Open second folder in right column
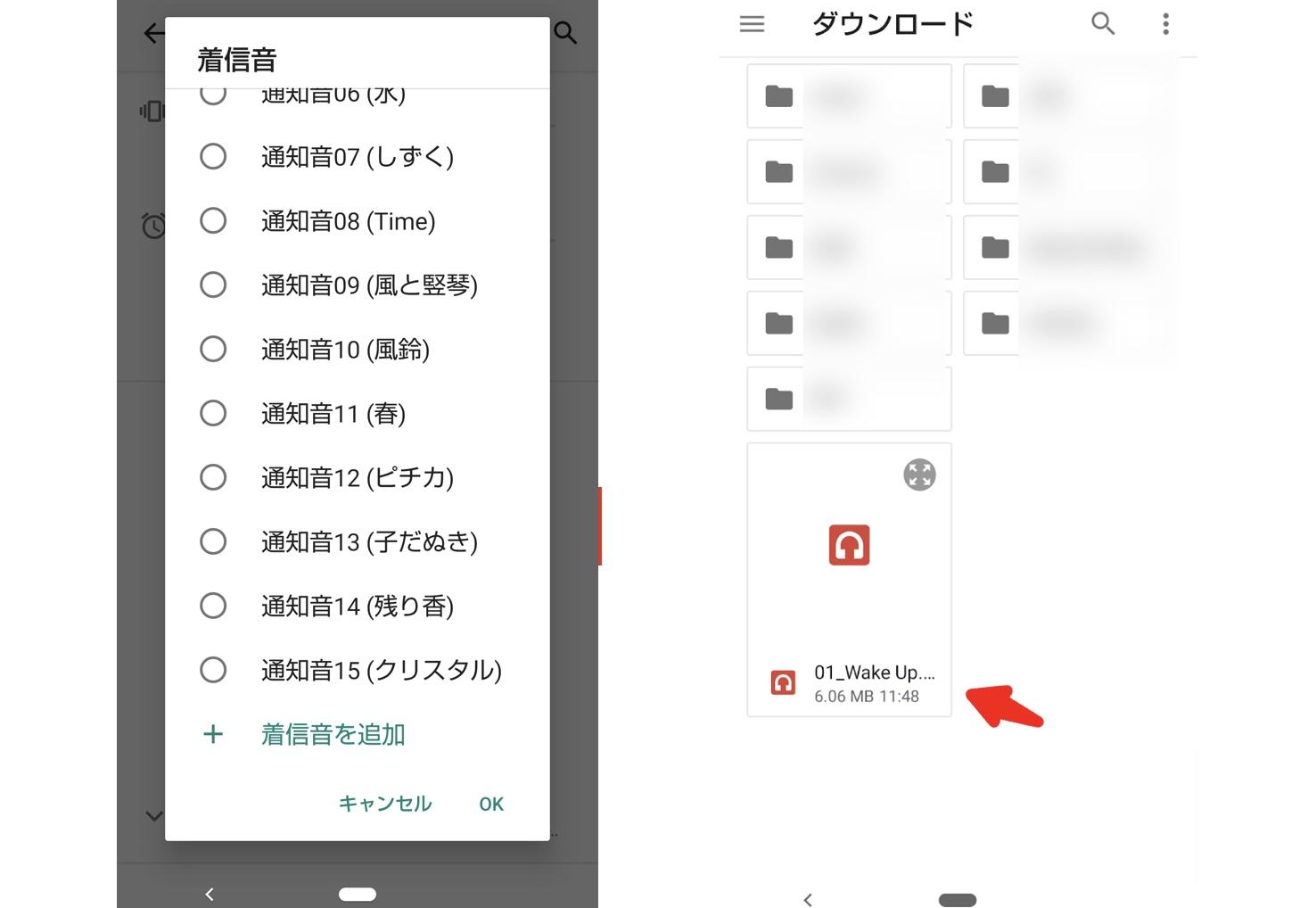Screen dimensions: 1316x908 [x=1065, y=172]
